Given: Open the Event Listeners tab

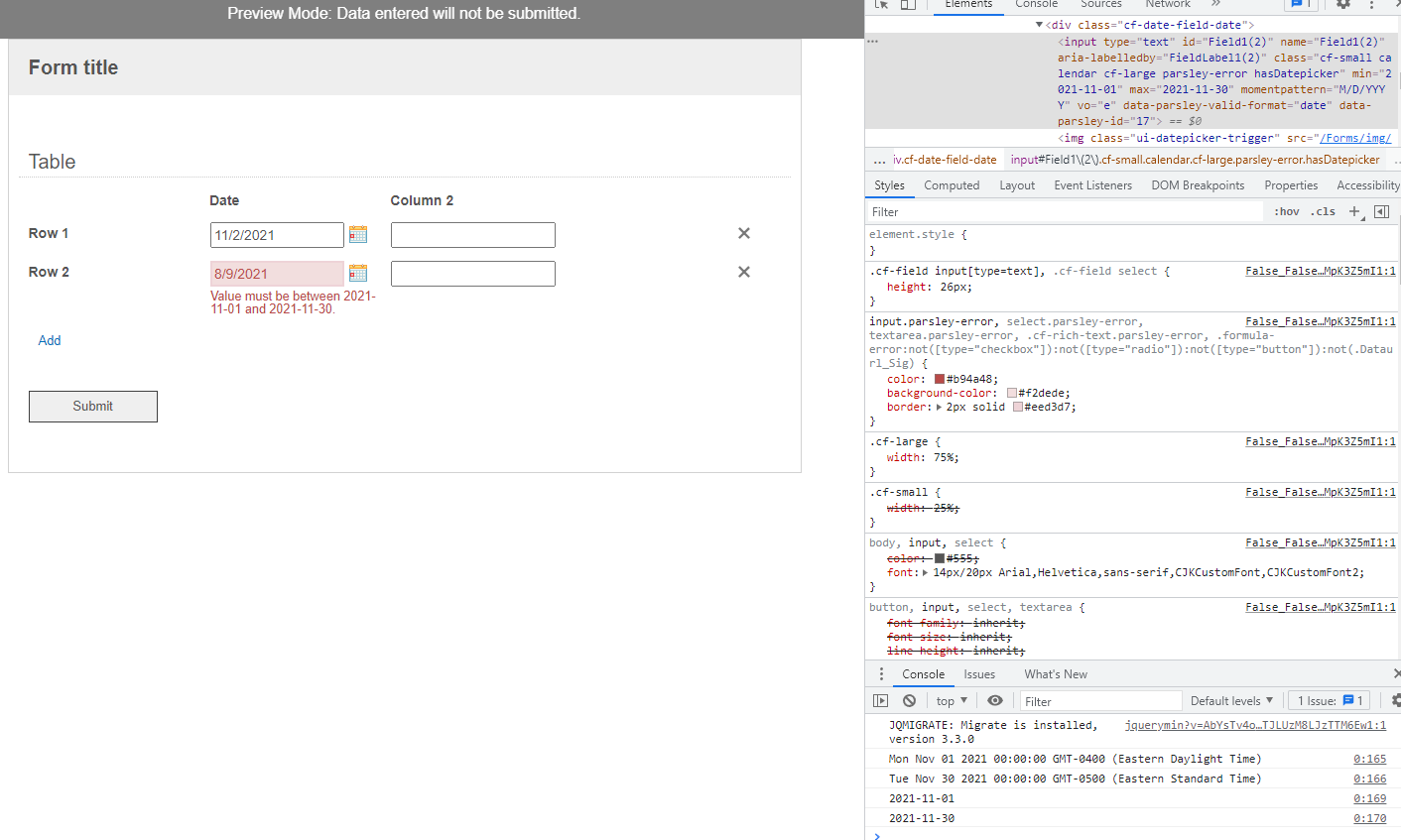Looking at the screenshot, I should click(x=1092, y=185).
